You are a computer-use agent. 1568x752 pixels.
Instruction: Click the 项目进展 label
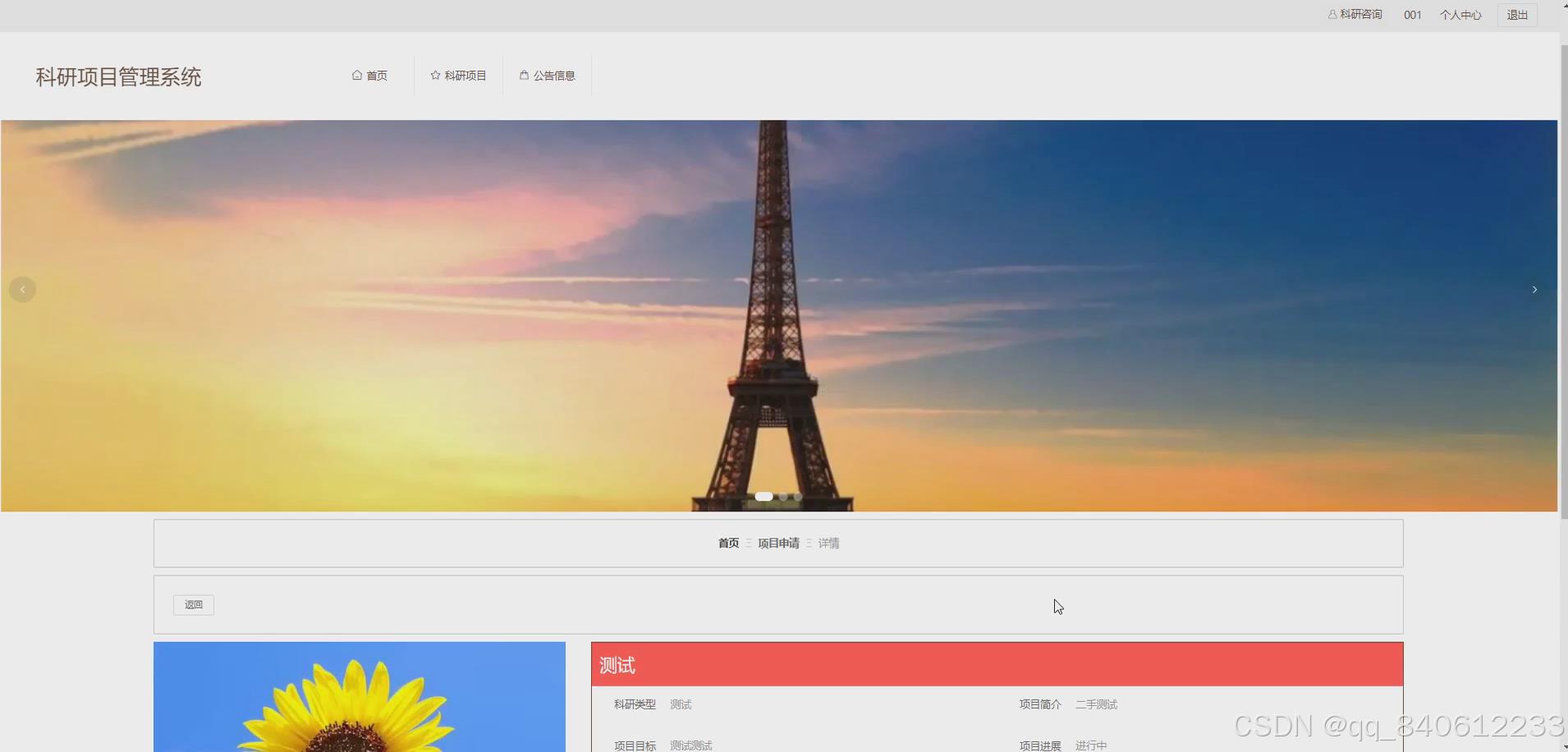tap(1040, 745)
